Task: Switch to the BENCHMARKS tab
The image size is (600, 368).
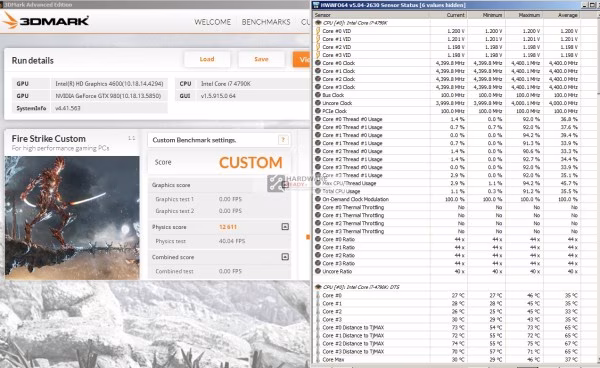Action: pos(266,22)
